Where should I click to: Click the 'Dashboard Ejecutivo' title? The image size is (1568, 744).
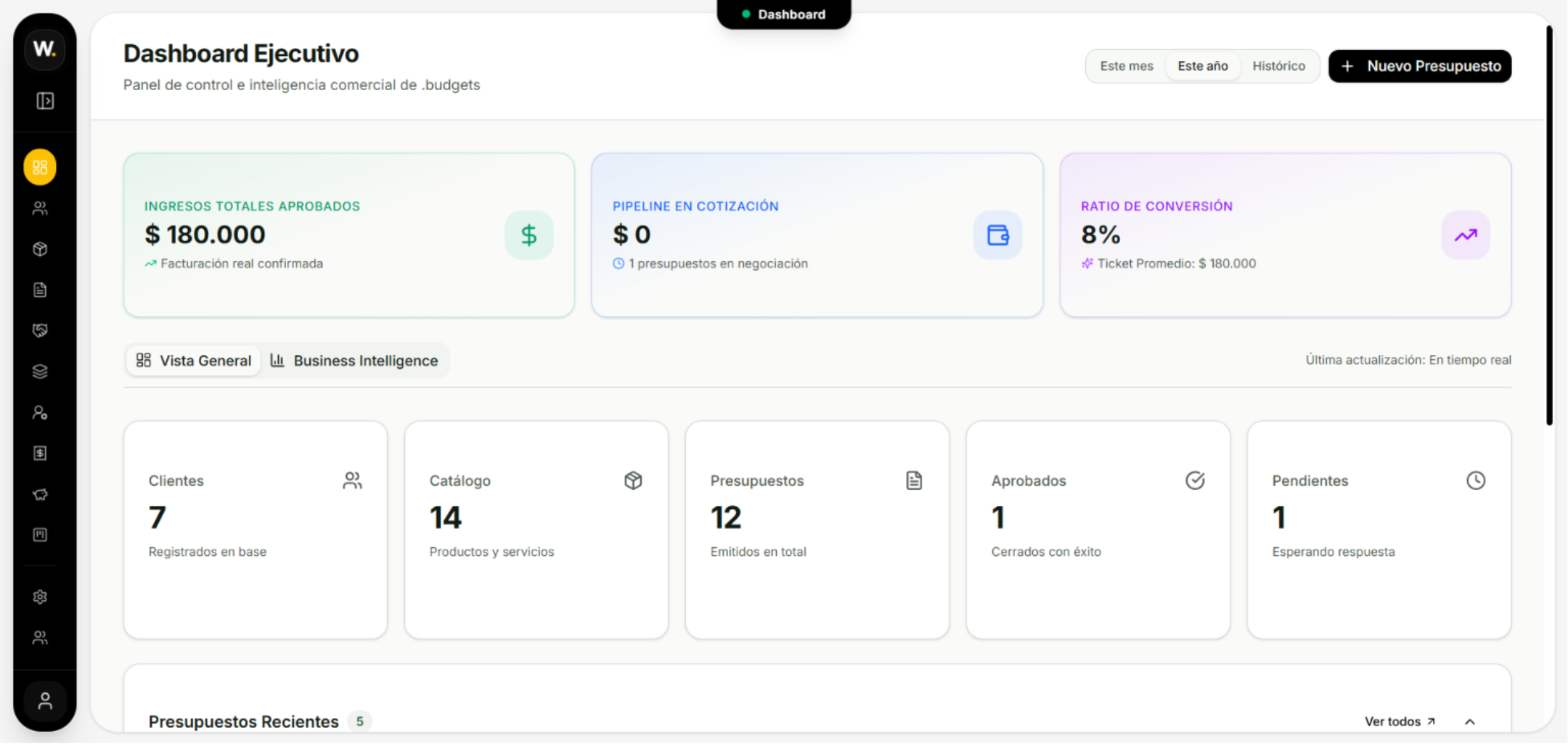pyautogui.click(x=241, y=54)
